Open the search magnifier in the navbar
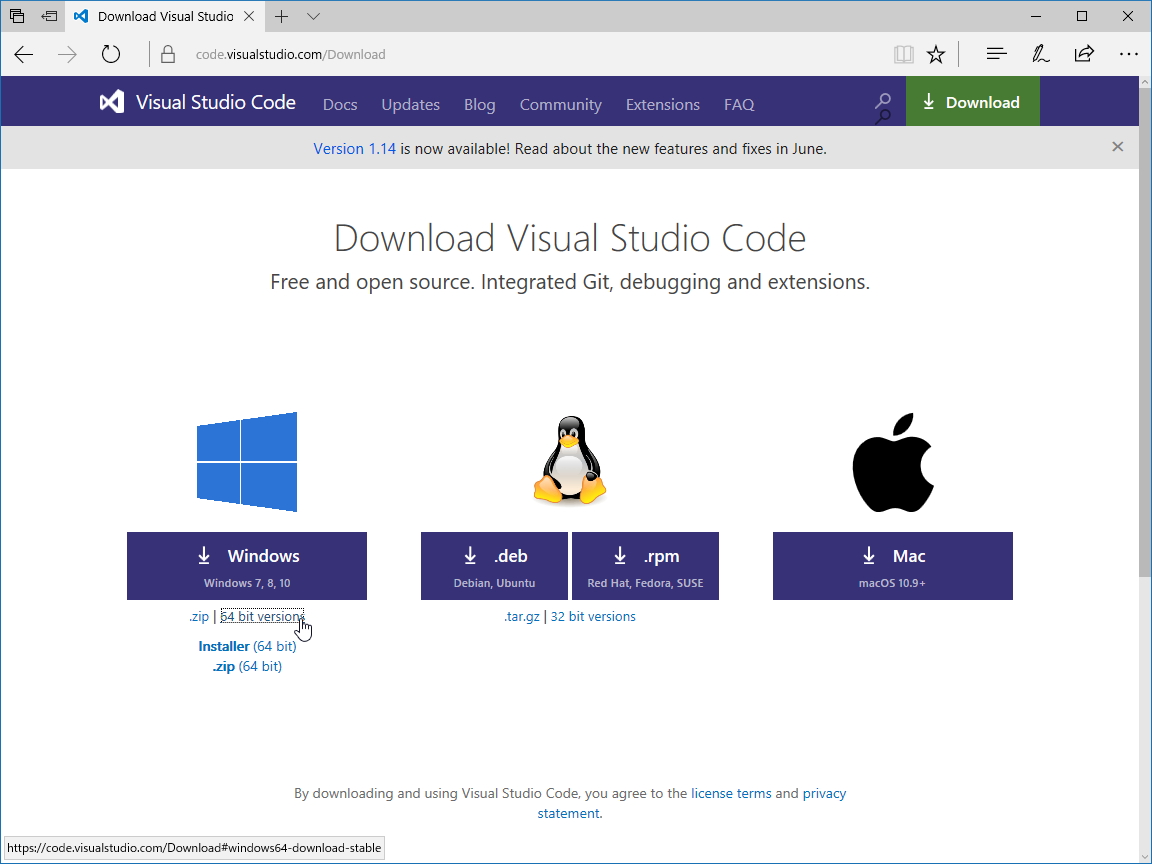The image size is (1152, 864). [881, 103]
